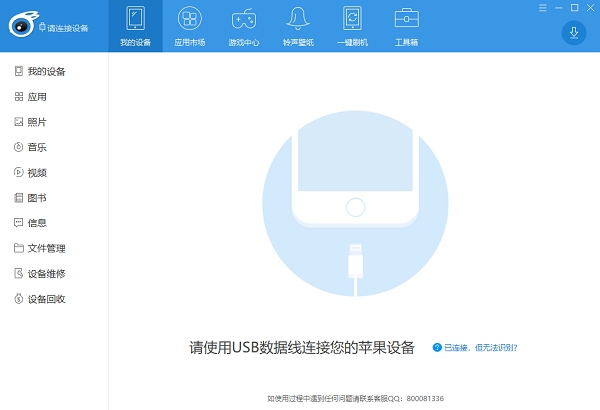The width and height of the screenshot is (600, 410).
Task: Open the 我的设备 tab in top toolbar
Action: point(135,26)
